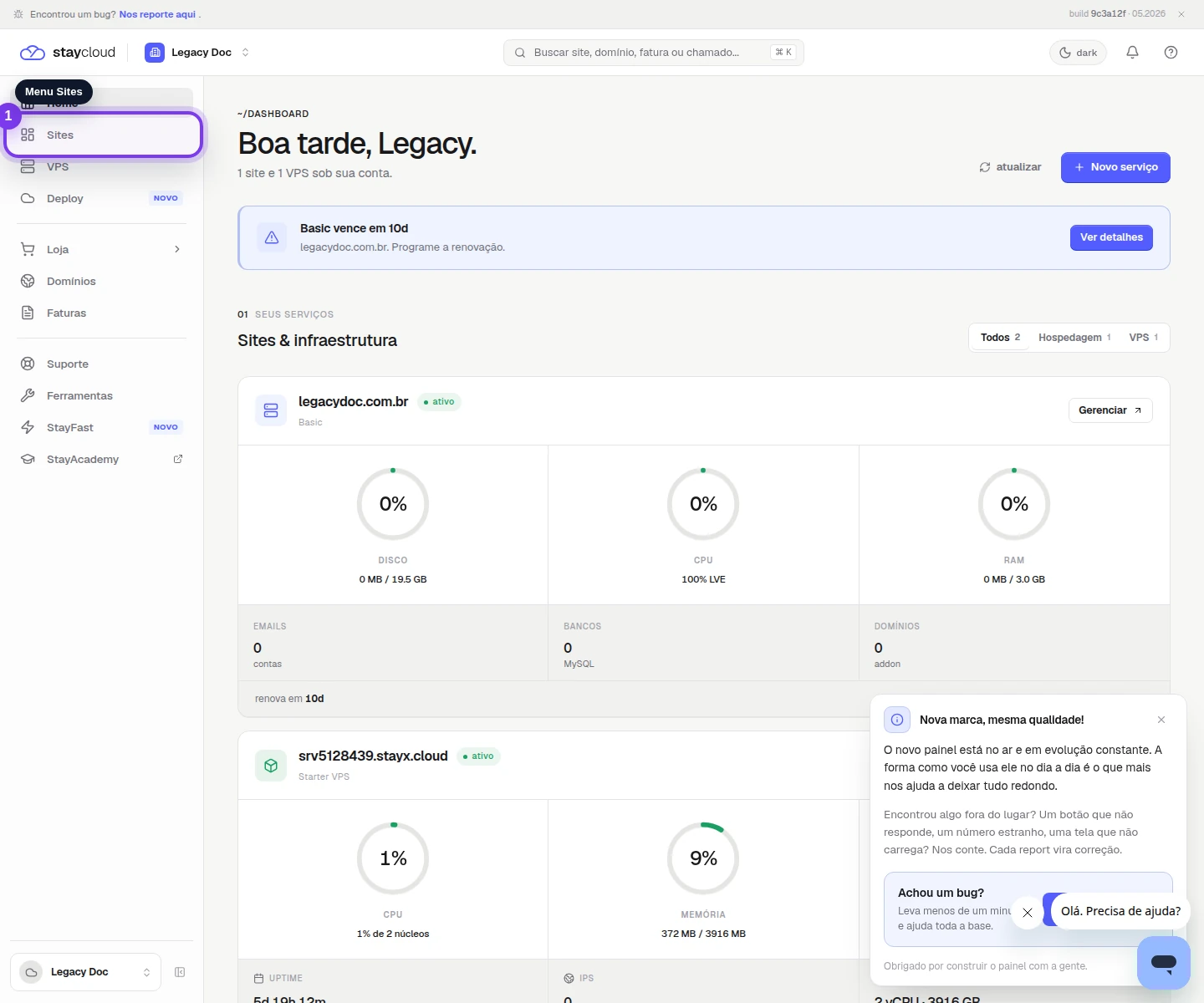The width and height of the screenshot is (1204, 1003).
Task: Open Suporte in the sidebar
Action: pos(104,364)
